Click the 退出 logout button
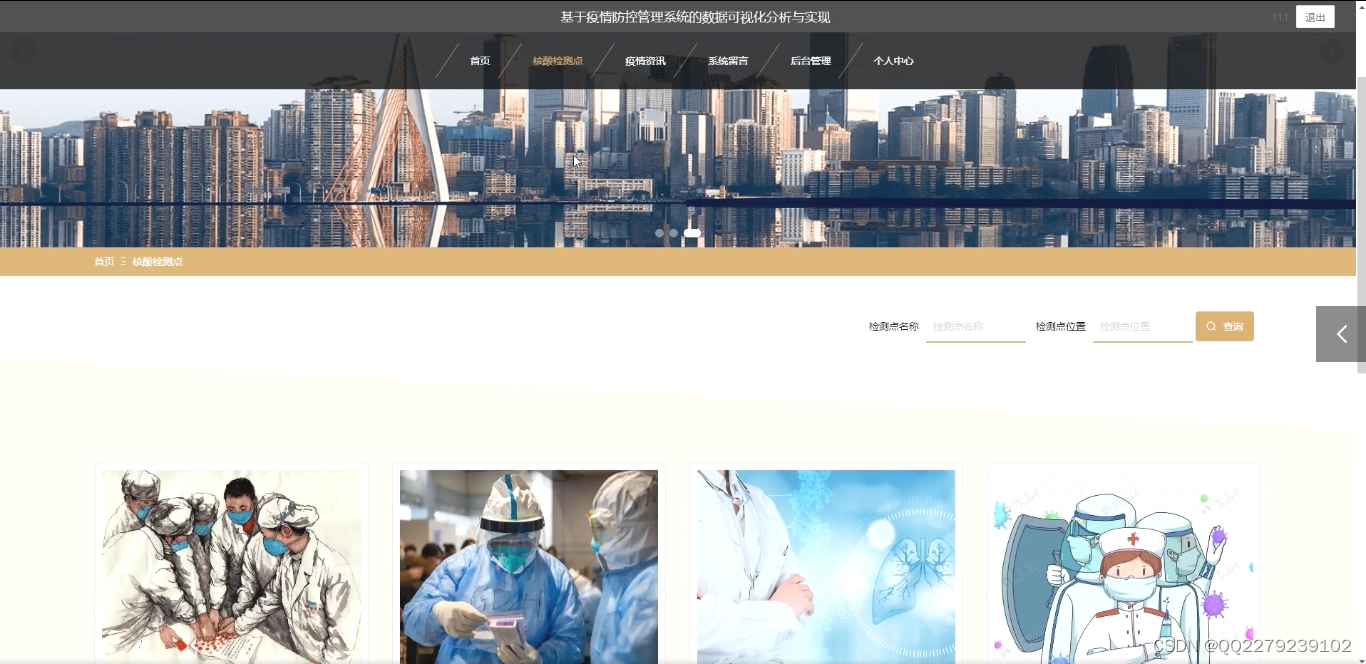The width and height of the screenshot is (1366, 664). [1315, 16]
